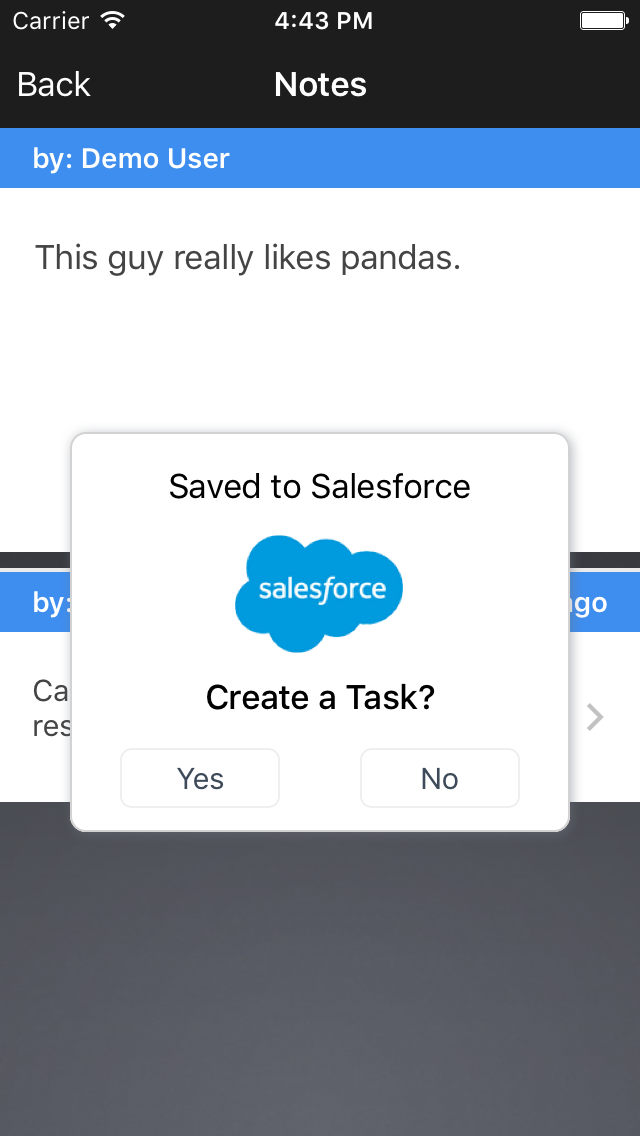
Task: Click the 4:43 PM clock
Action: coord(322,21)
